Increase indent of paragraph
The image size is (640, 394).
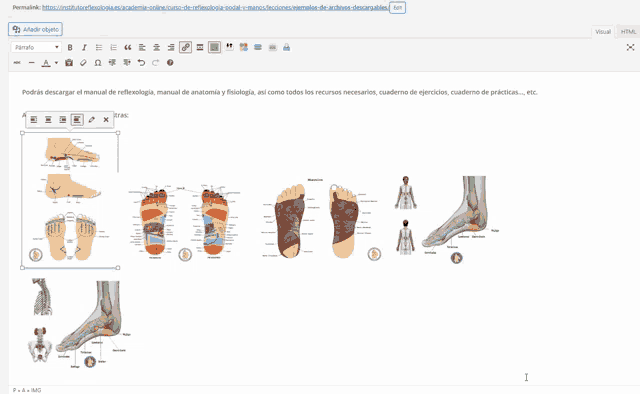pyautogui.click(x=127, y=62)
